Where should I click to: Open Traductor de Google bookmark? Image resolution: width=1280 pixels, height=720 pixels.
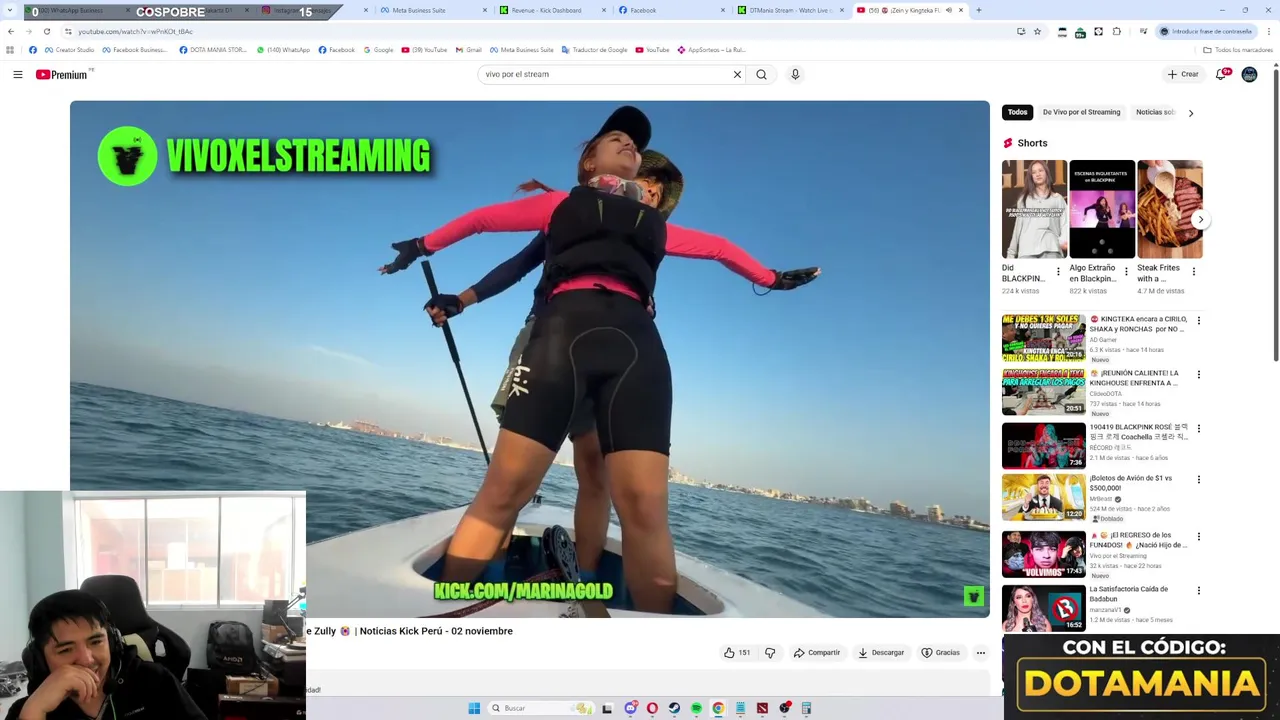[x=594, y=50]
